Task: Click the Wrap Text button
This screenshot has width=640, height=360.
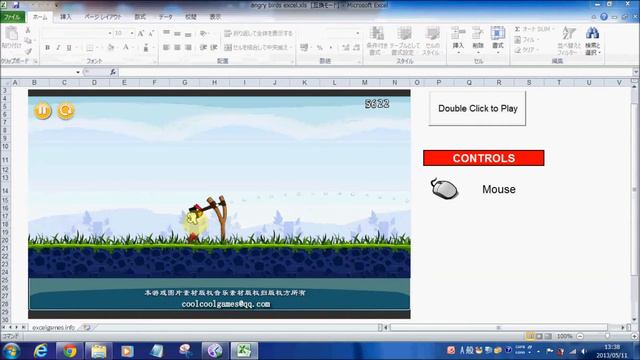Action: tap(259, 33)
